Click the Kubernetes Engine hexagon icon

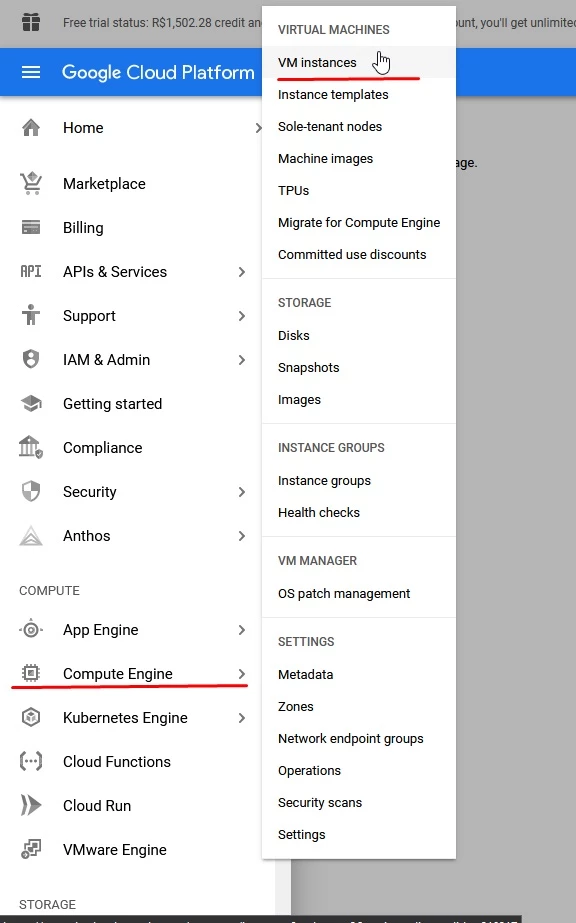click(x=31, y=717)
